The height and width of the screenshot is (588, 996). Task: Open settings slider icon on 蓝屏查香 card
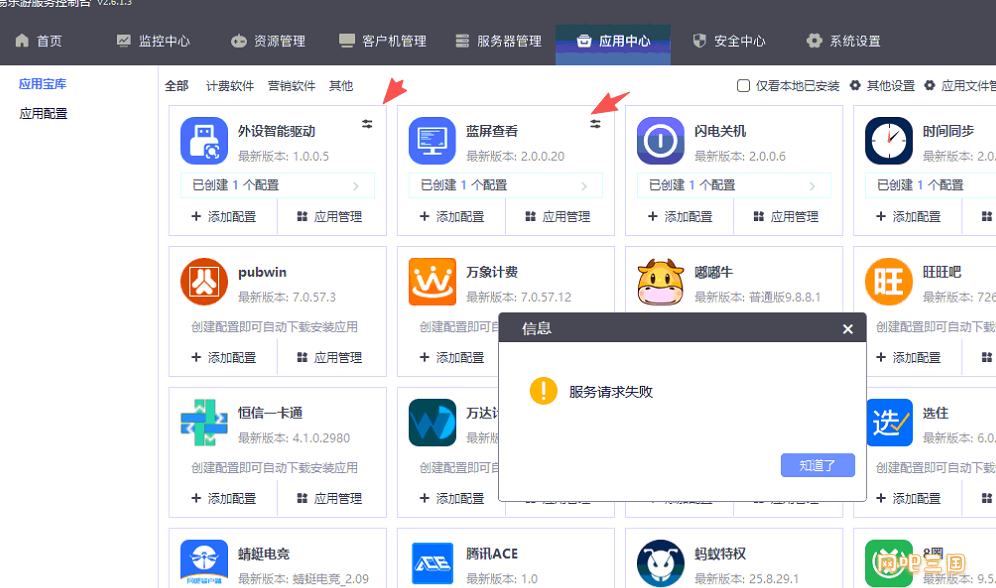coord(595,124)
